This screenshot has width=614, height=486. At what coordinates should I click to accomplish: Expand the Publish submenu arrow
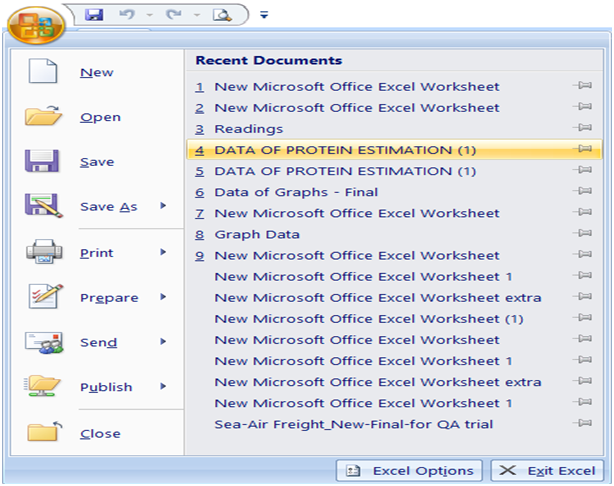coord(163,387)
